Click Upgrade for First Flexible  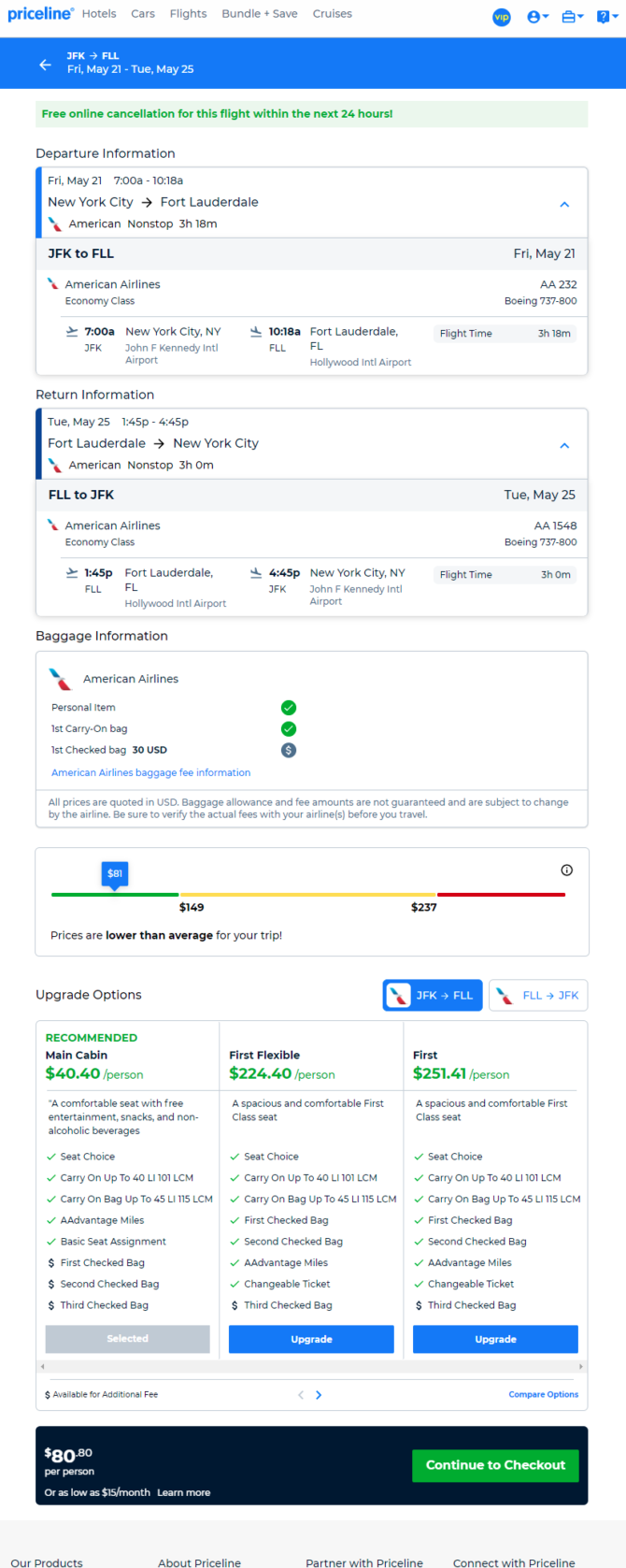pos(311,1339)
